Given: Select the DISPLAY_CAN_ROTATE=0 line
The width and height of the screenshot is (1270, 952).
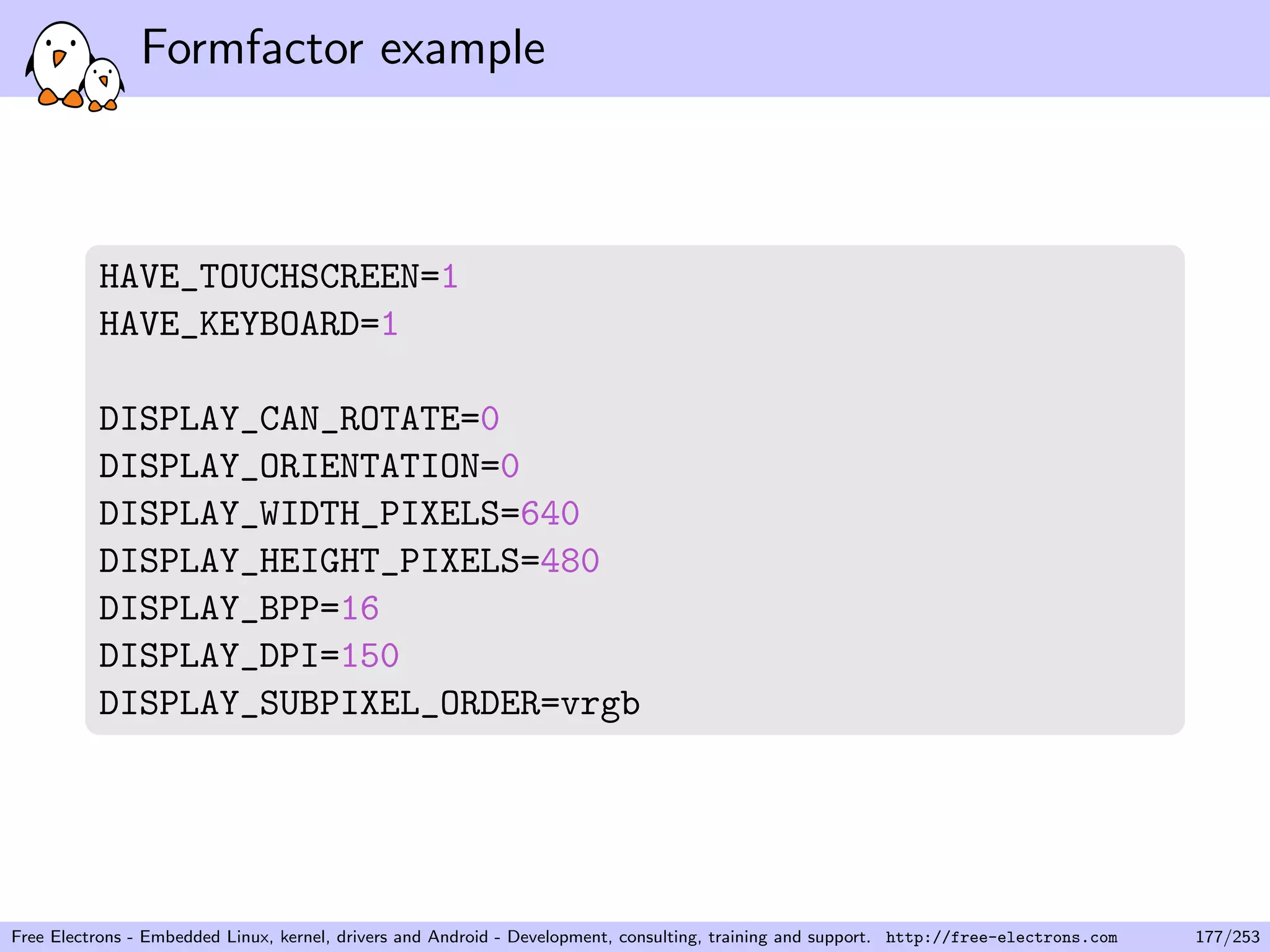Looking at the screenshot, I should point(299,419).
